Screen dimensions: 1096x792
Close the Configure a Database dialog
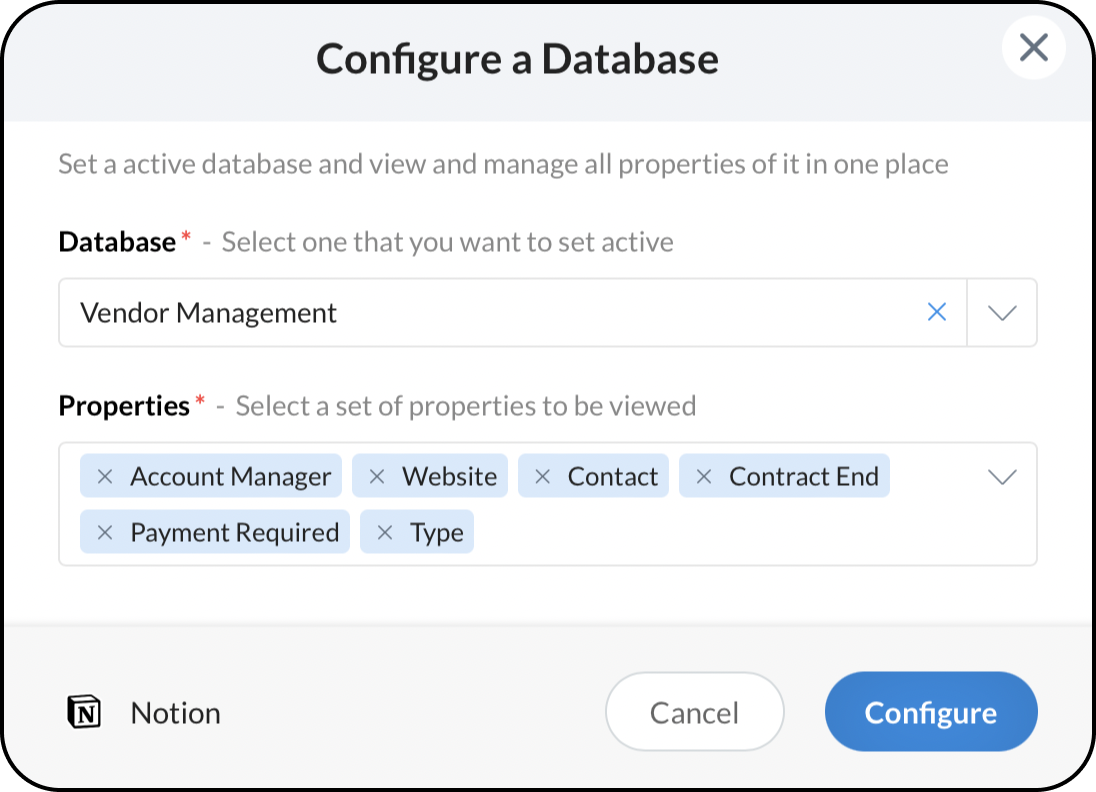(1033, 48)
